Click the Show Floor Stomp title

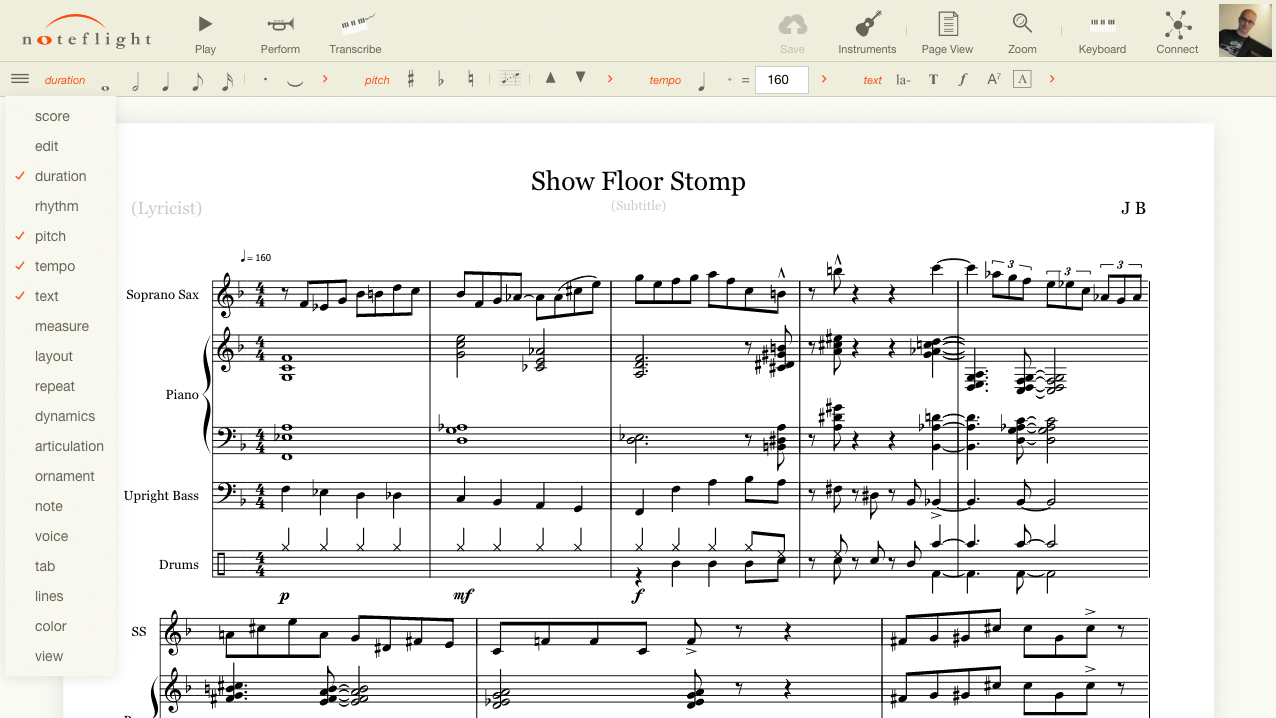(638, 181)
